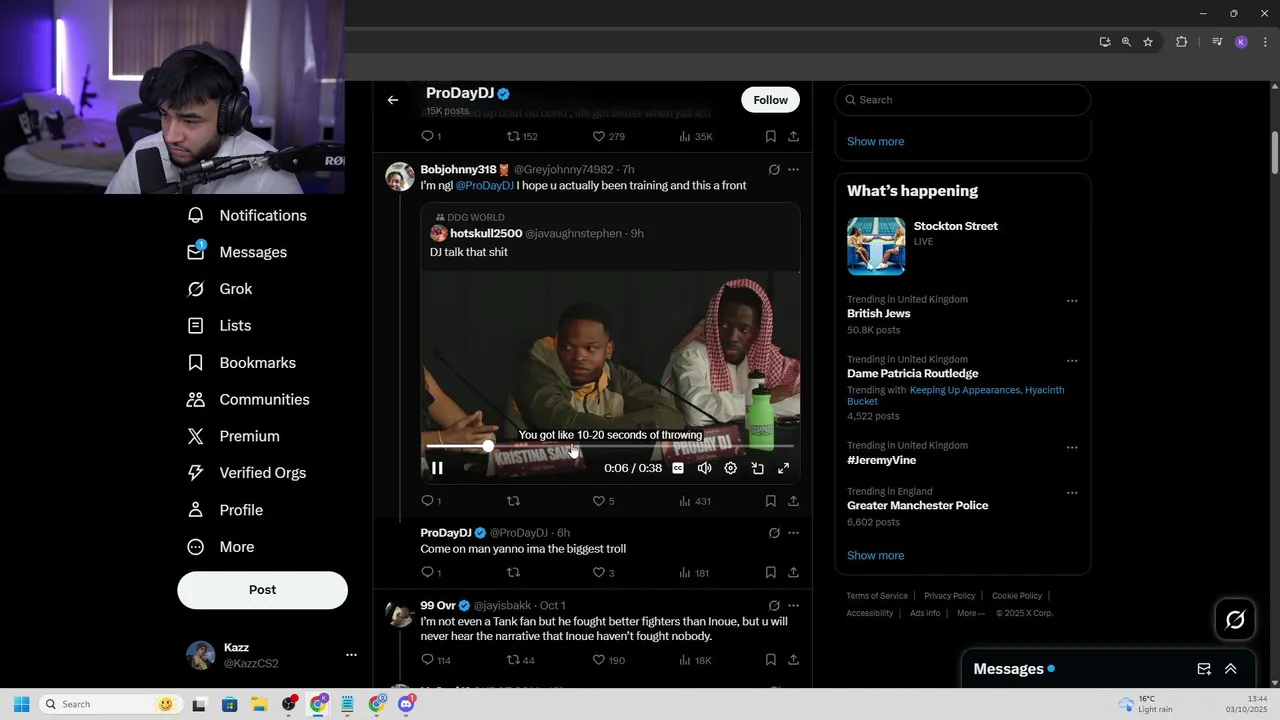The height and width of the screenshot is (720, 1280).
Task: Open Grok in the sidebar
Action: pyautogui.click(x=220, y=289)
